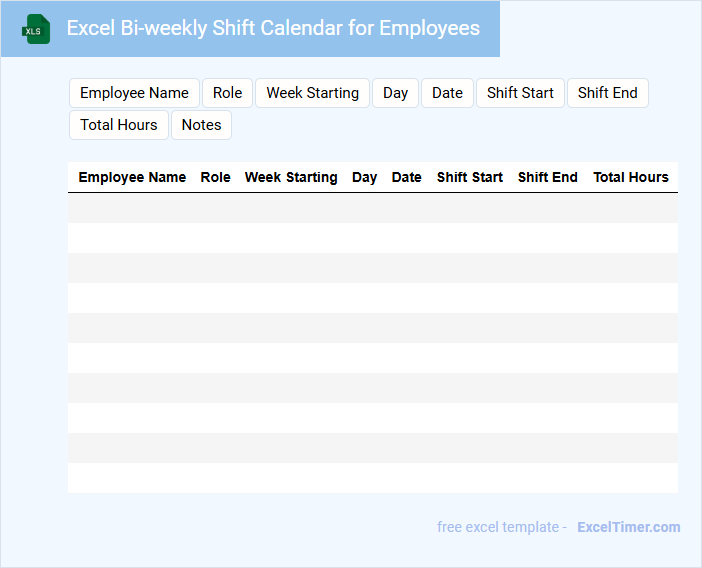
Task: Click the Date column header in table
Action: (x=406, y=177)
